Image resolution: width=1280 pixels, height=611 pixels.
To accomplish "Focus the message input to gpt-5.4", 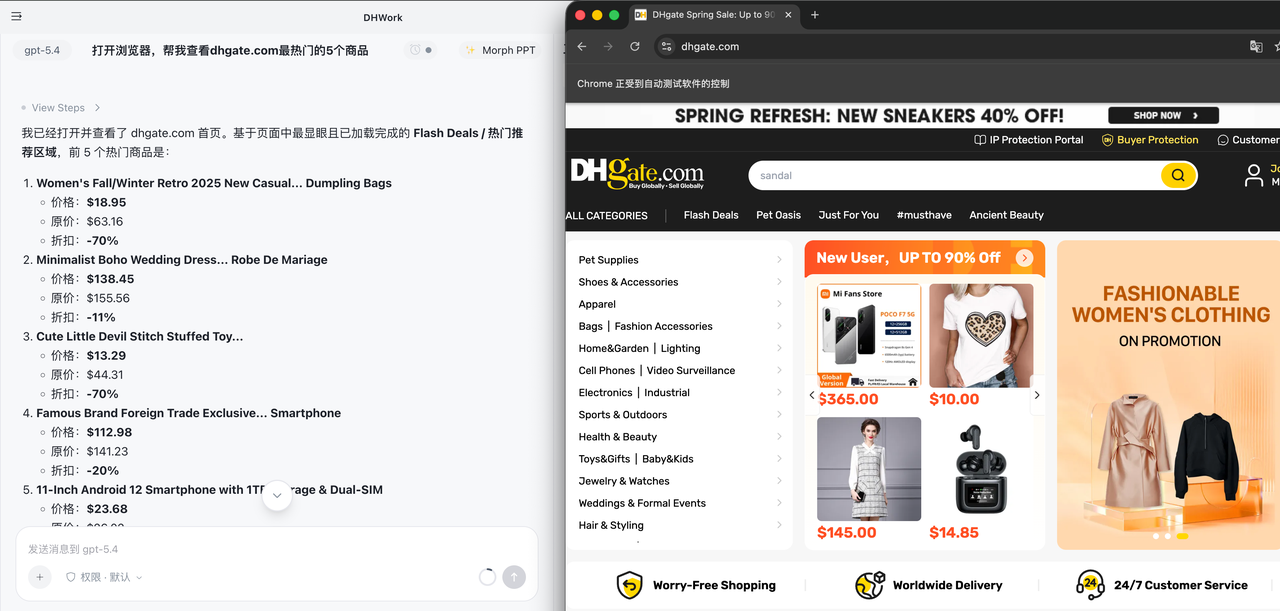I will point(277,549).
